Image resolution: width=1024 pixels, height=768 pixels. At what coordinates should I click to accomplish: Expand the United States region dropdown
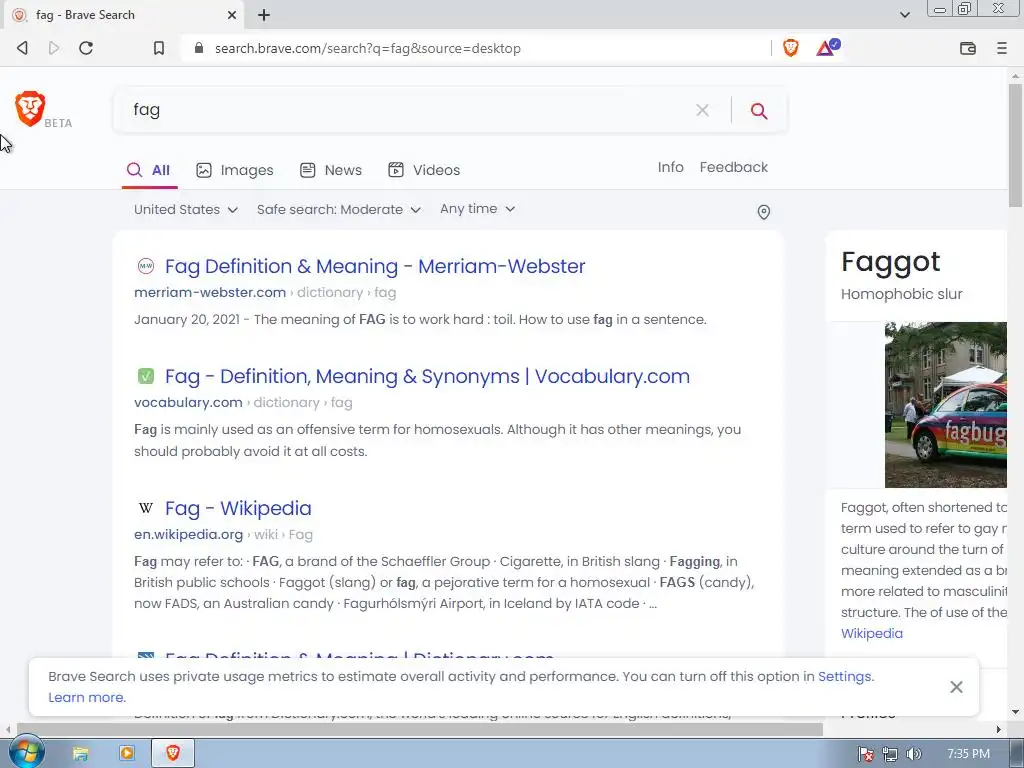click(185, 209)
